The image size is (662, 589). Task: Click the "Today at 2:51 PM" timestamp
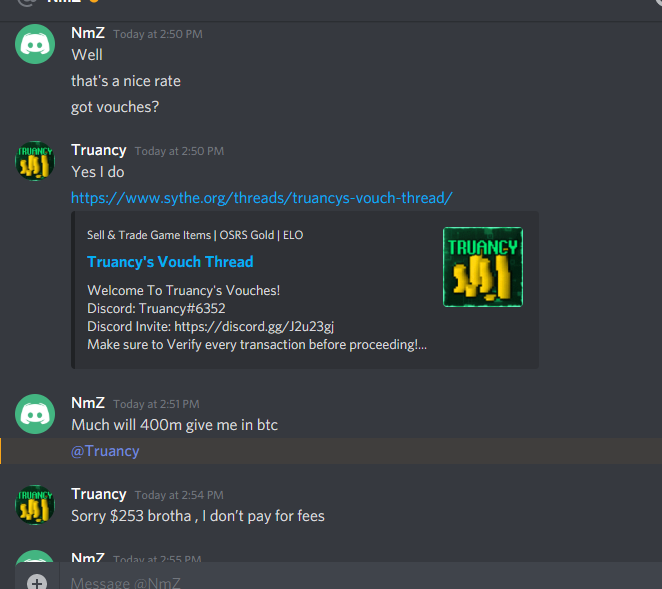coord(156,404)
